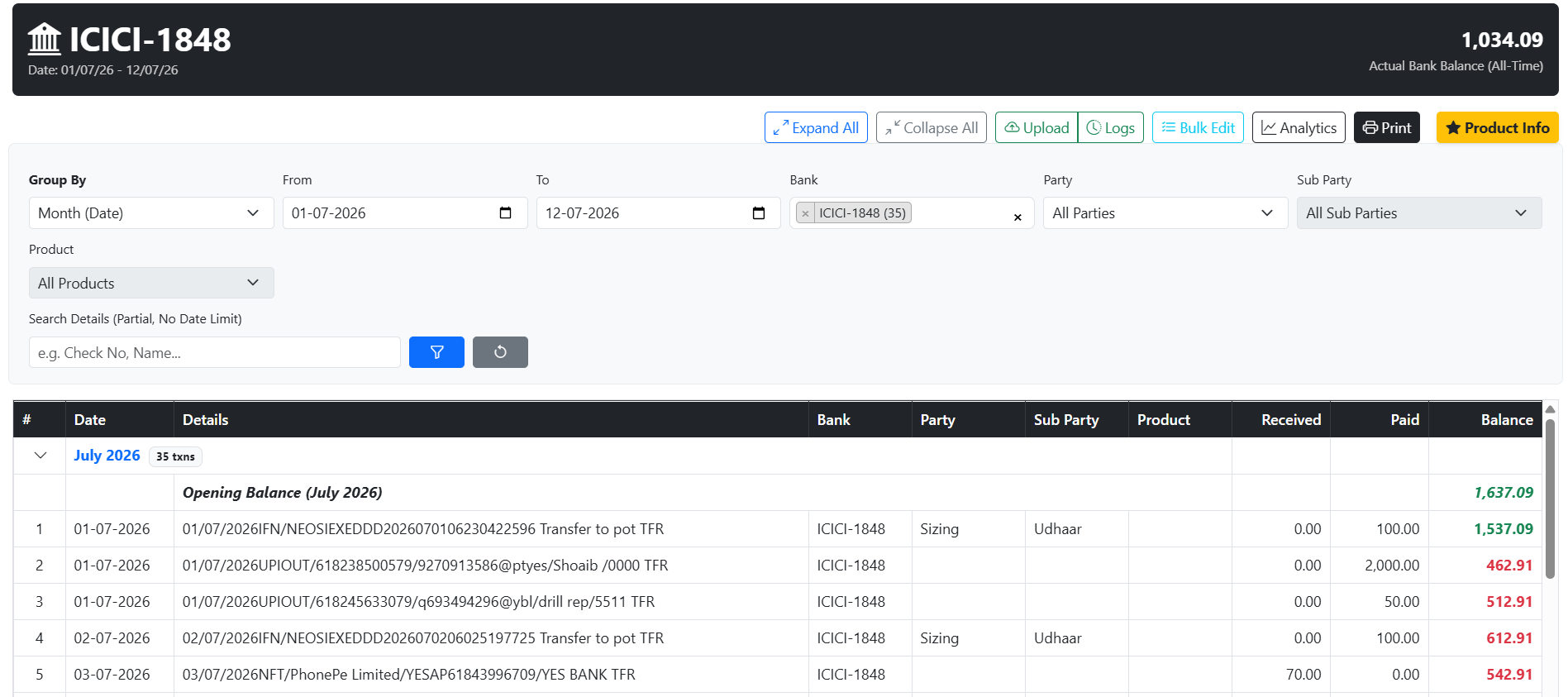
Task: Click the July 2026 group link
Action: coord(107,456)
